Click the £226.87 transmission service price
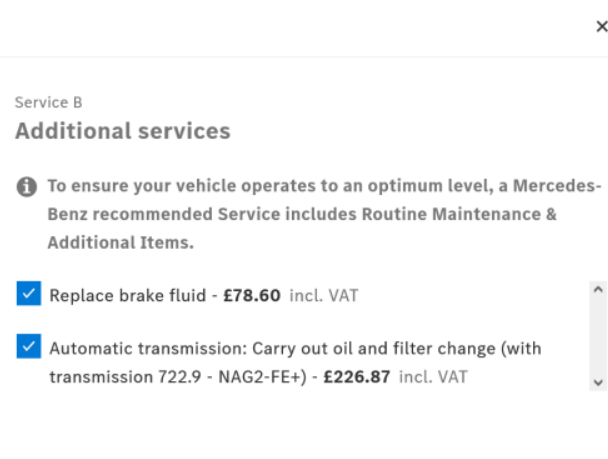Viewport: 608px width, 459px height. click(357, 377)
